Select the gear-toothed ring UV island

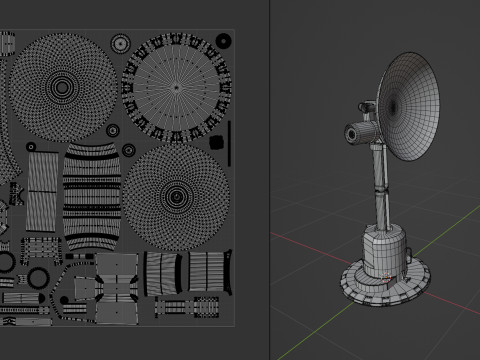coord(38,278)
